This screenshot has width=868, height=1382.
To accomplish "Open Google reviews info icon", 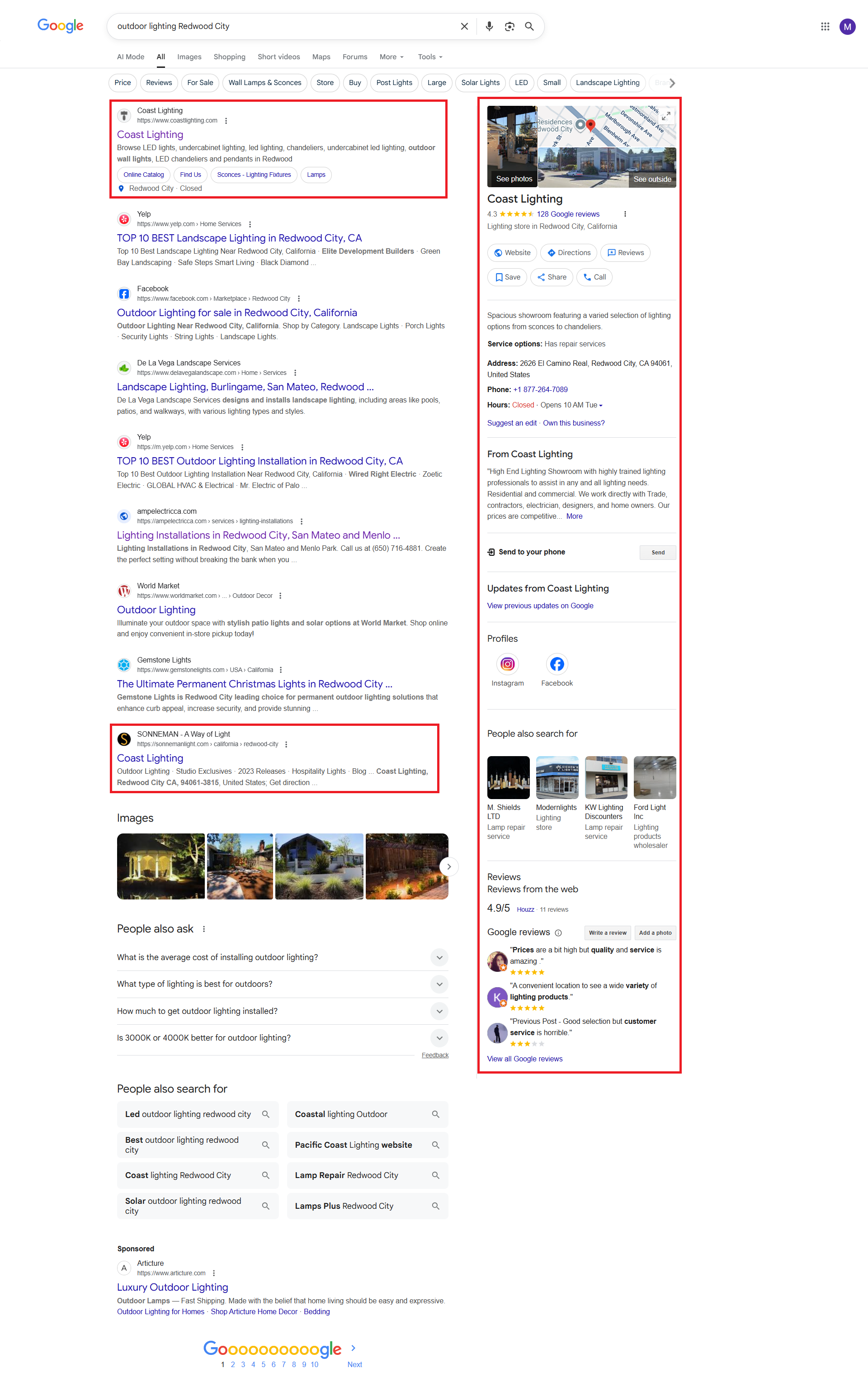I will [558, 933].
